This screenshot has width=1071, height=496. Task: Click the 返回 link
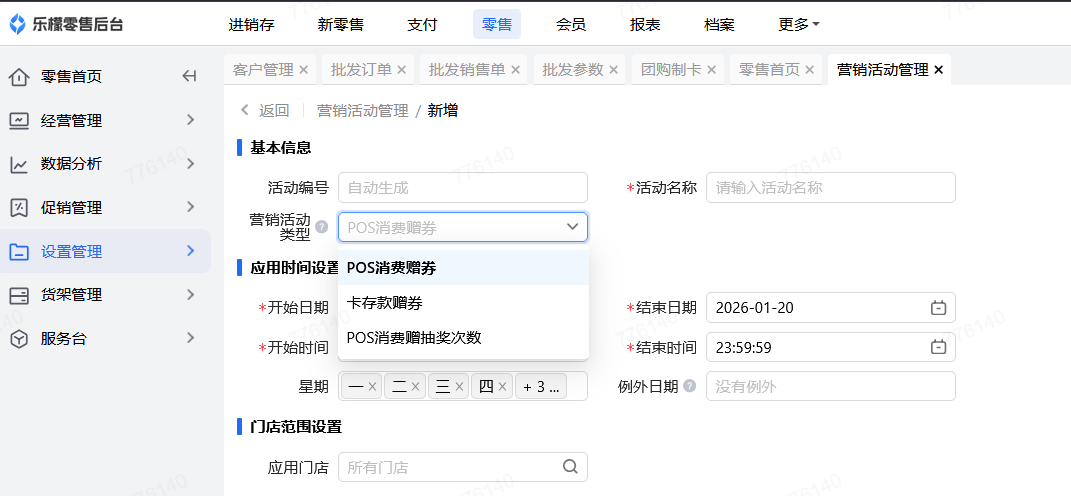click(274, 111)
